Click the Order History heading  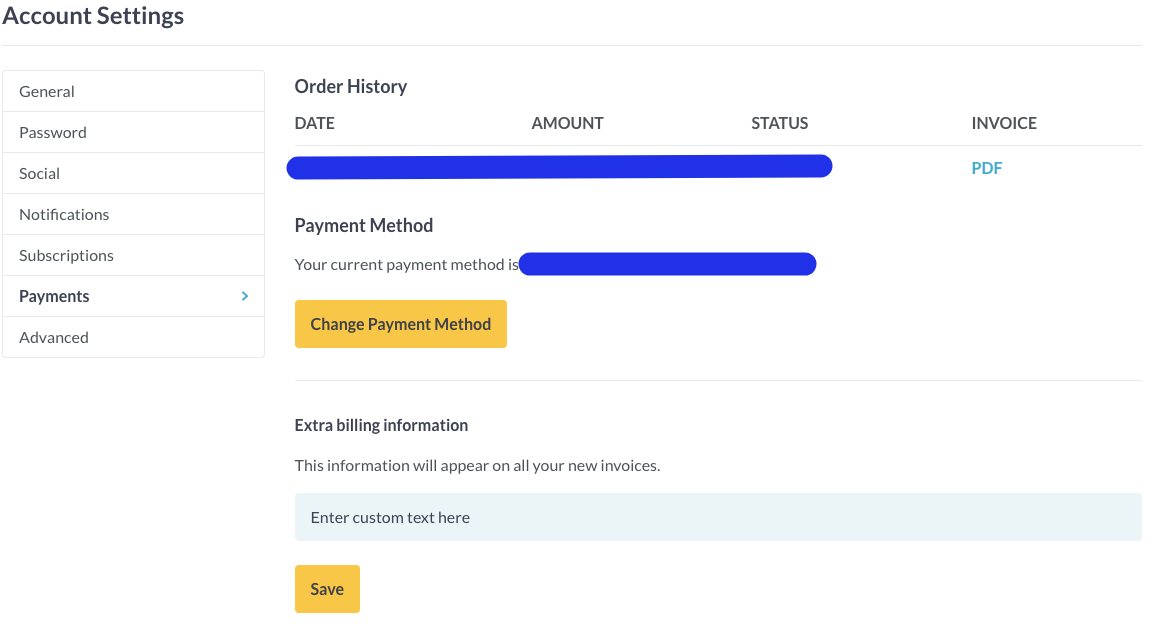pyautogui.click(x=351, y=86)
